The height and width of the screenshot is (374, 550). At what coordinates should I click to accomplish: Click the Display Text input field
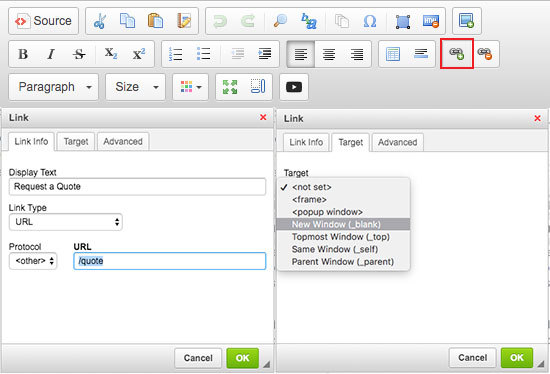[137, 187]
